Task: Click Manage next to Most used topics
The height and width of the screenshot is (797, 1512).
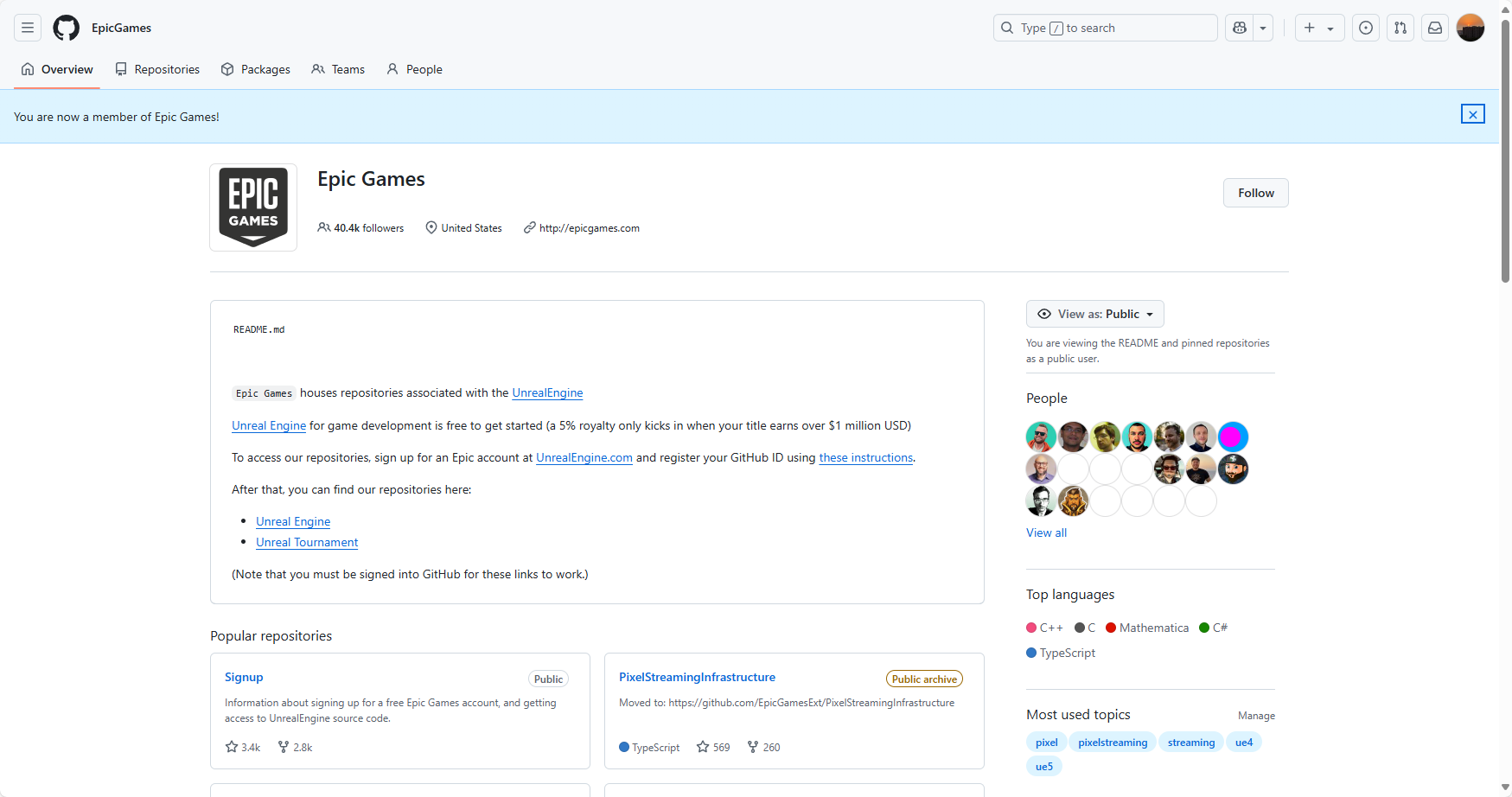Action: click(1256, 716)
